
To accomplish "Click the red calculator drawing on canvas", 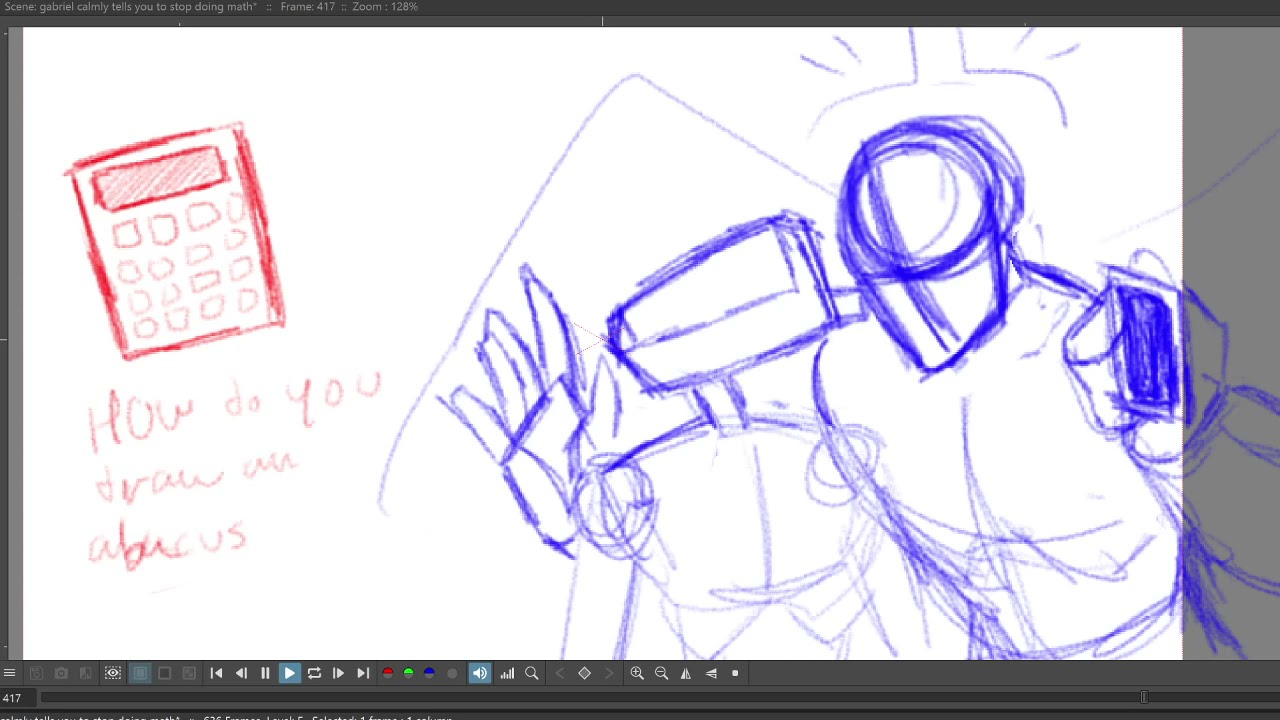I will point(177,240).
